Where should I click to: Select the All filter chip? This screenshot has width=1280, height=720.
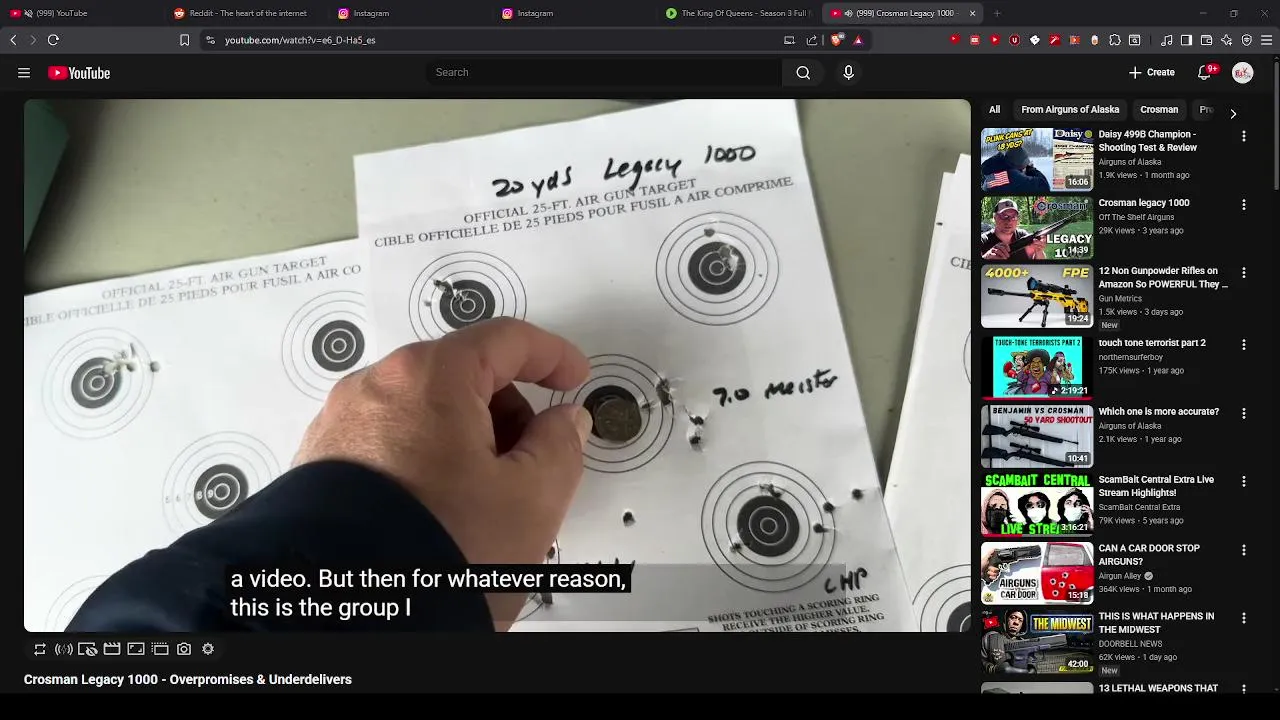(x=994, y=110)
